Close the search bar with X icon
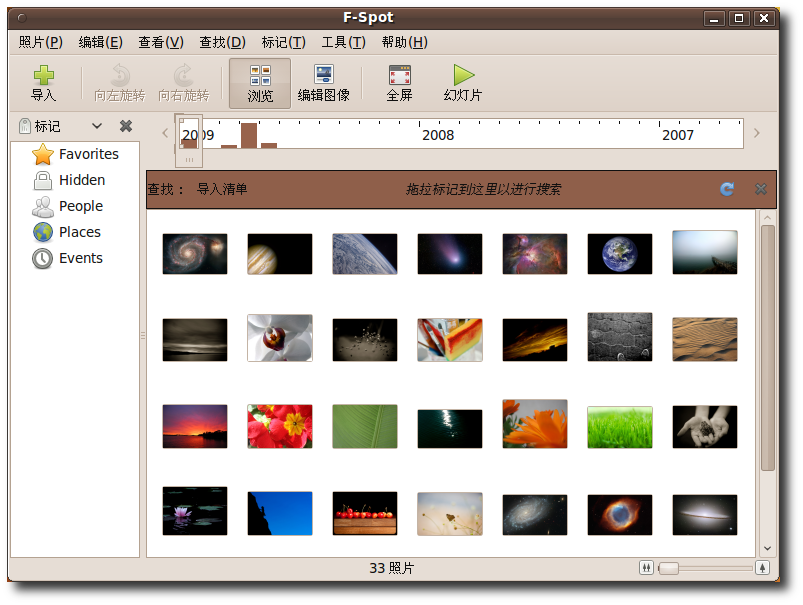This screenshot has height=605, width=803. 761,189
